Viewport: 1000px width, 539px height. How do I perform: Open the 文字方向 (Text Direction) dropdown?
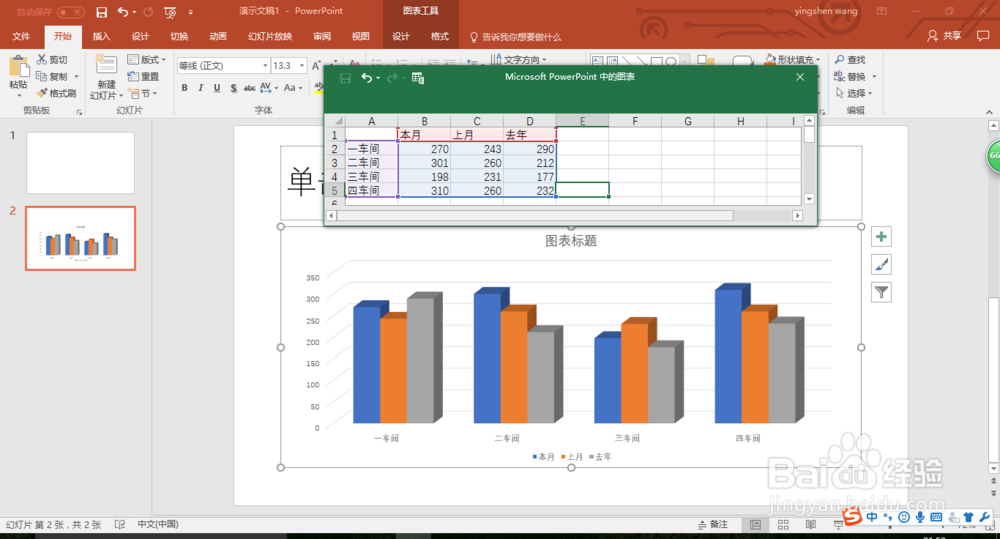pyautogui.click(x=518, y=59)
